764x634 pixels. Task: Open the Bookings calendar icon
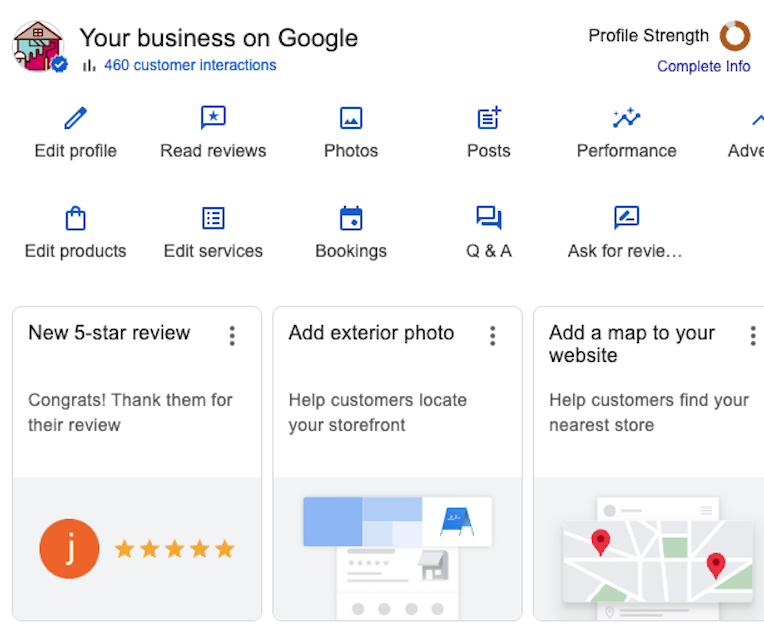point(351,218)
